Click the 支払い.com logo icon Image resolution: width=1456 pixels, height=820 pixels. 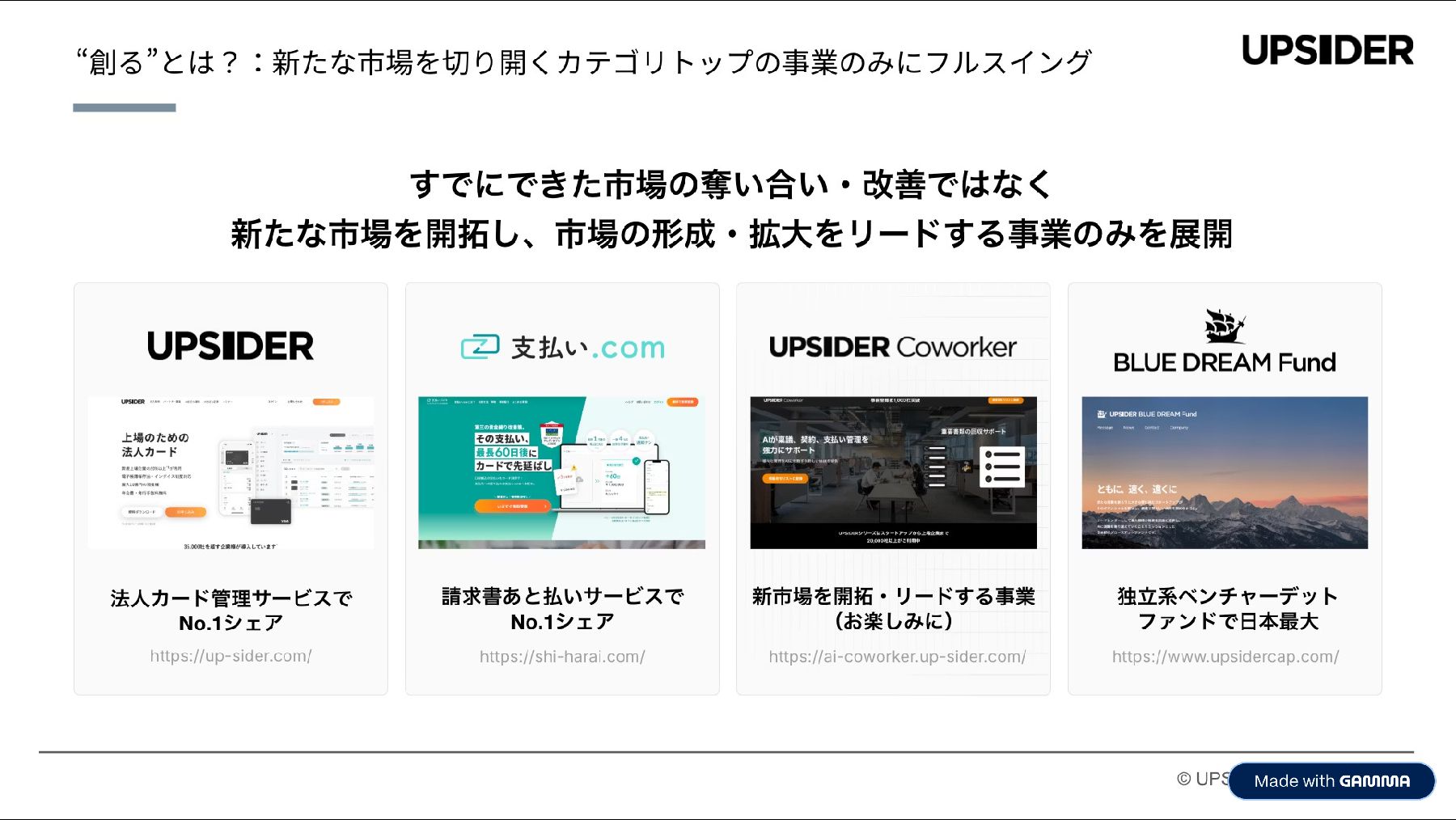480,347
